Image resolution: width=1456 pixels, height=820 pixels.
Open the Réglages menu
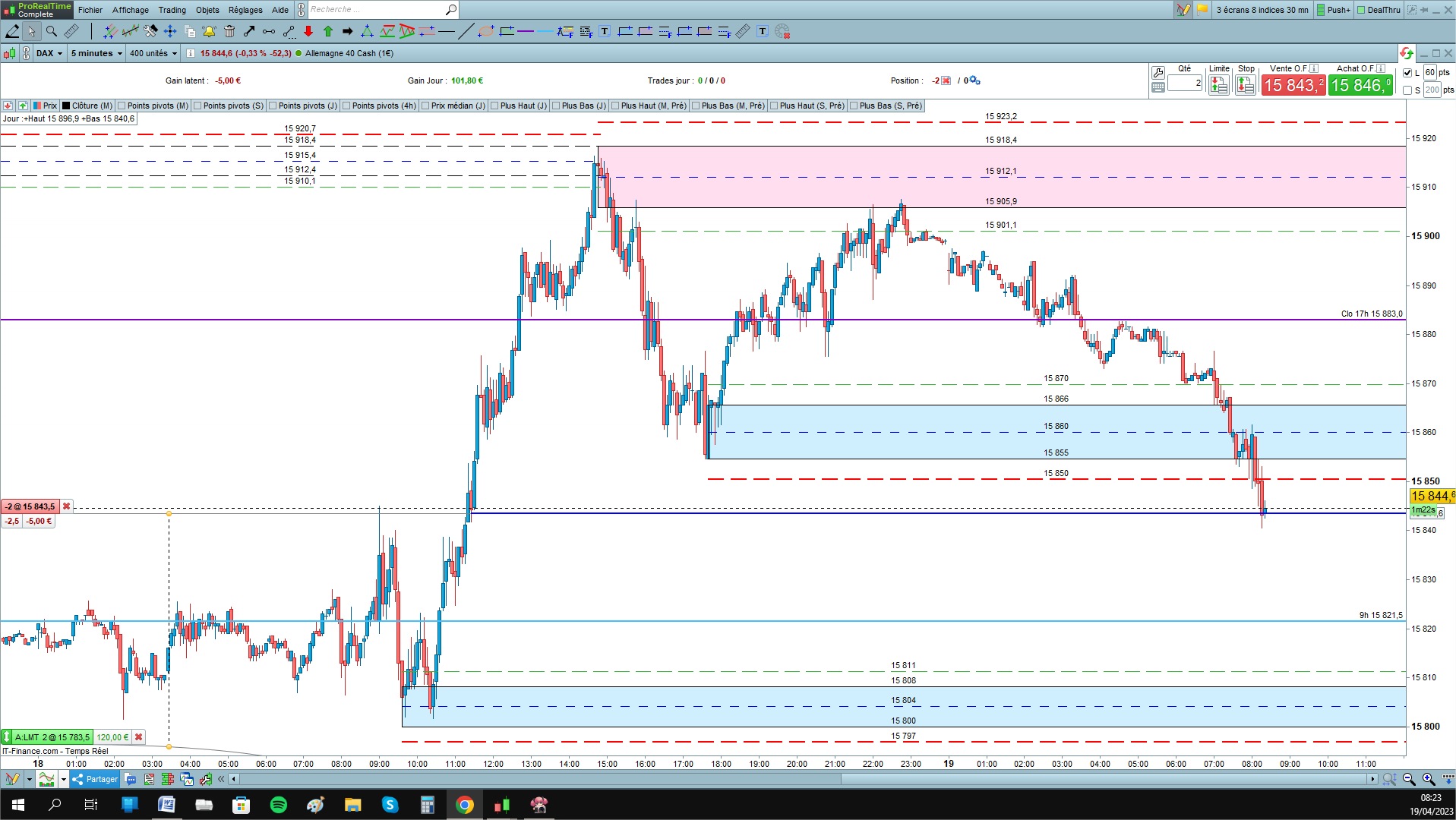pos(245,10)
